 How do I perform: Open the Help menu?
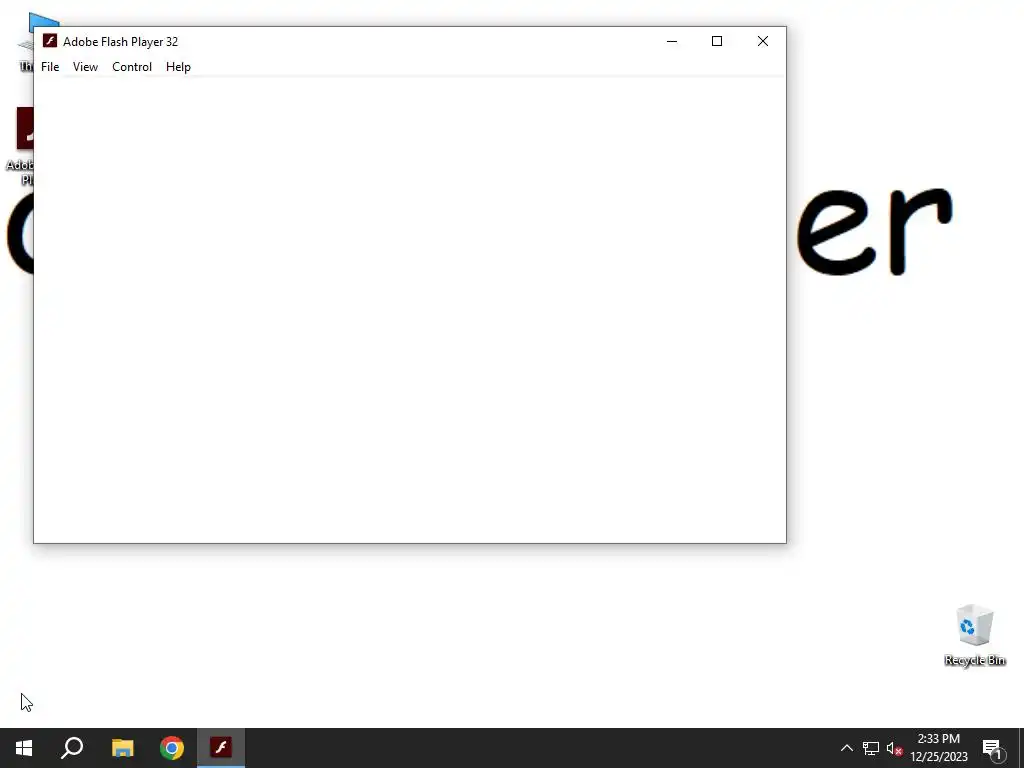tap(178, 67)
